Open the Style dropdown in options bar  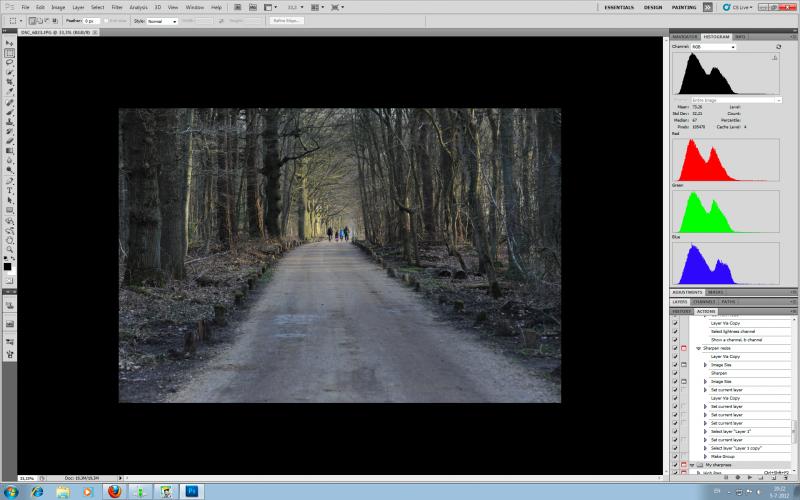coord(162,21)
